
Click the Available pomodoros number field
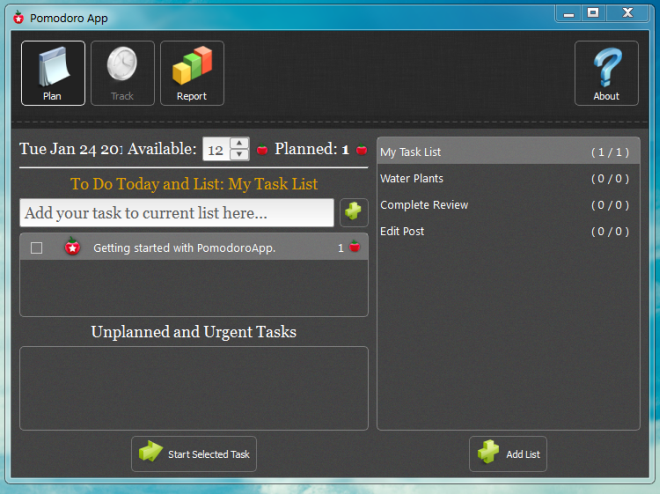coord(216,149)
